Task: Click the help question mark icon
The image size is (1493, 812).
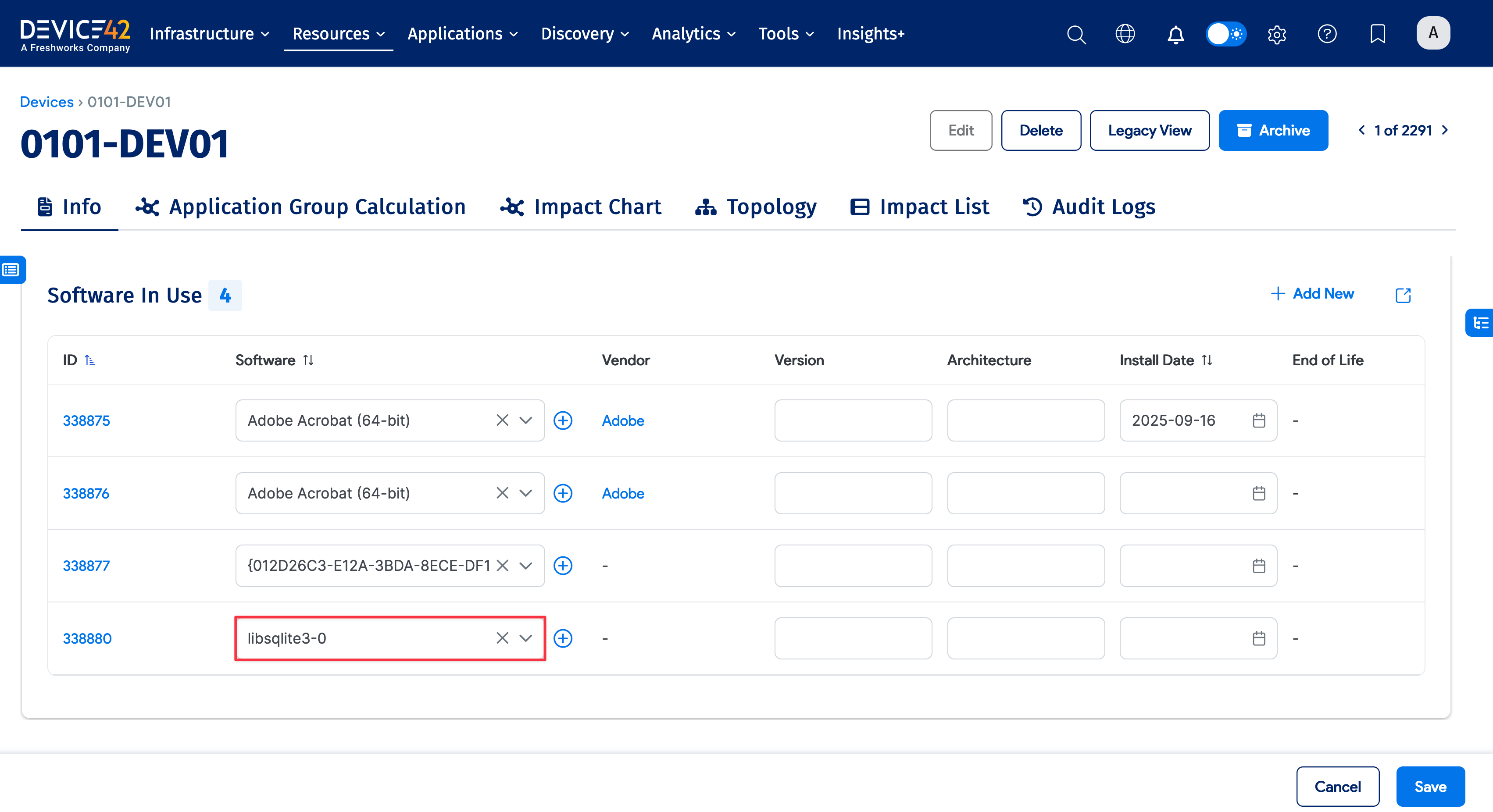Action: [x=1327, y=34]
